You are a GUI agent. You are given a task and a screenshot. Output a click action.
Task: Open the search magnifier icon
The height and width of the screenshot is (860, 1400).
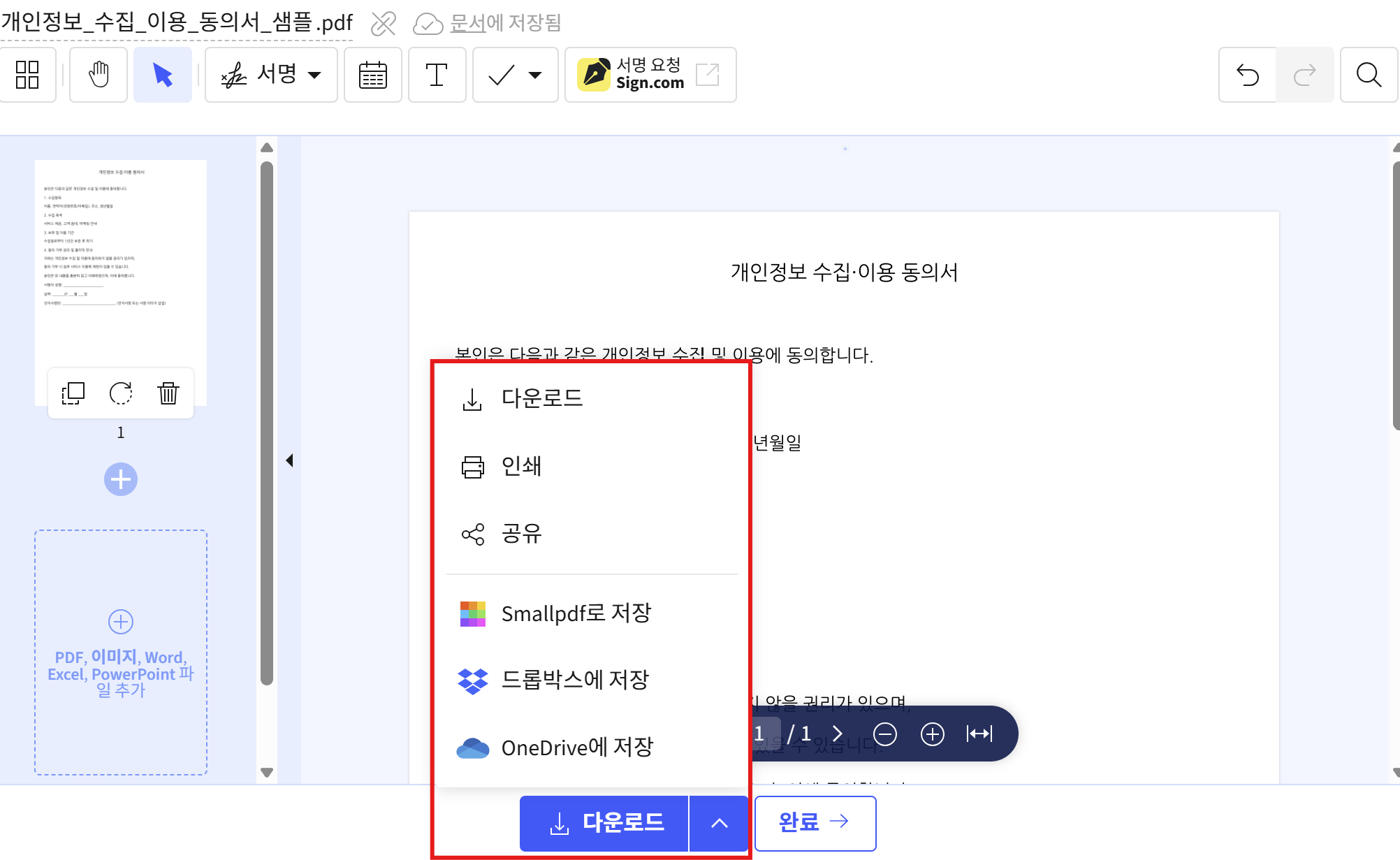(1369, 75)
